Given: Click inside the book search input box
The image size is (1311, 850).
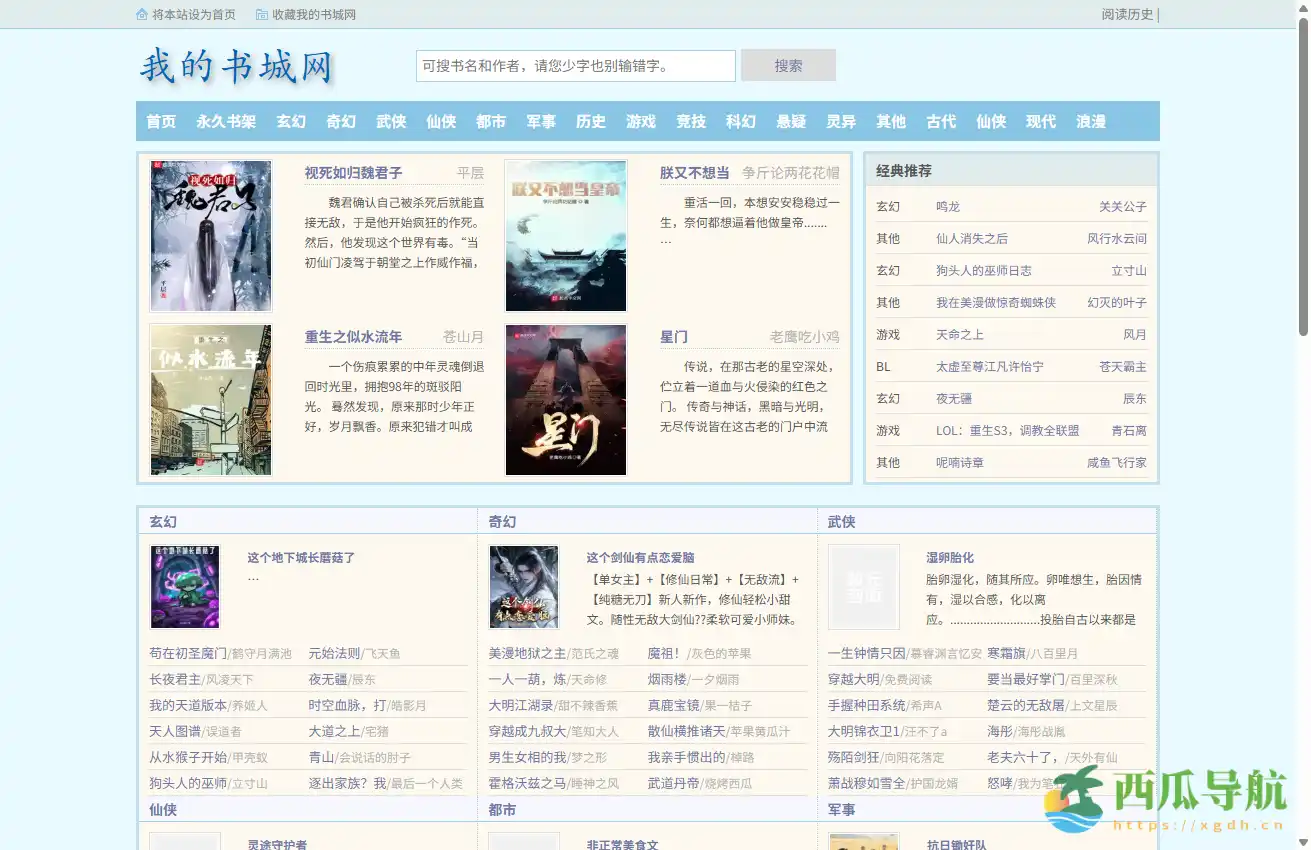Looking at the screenshot, I should (575, 65).
